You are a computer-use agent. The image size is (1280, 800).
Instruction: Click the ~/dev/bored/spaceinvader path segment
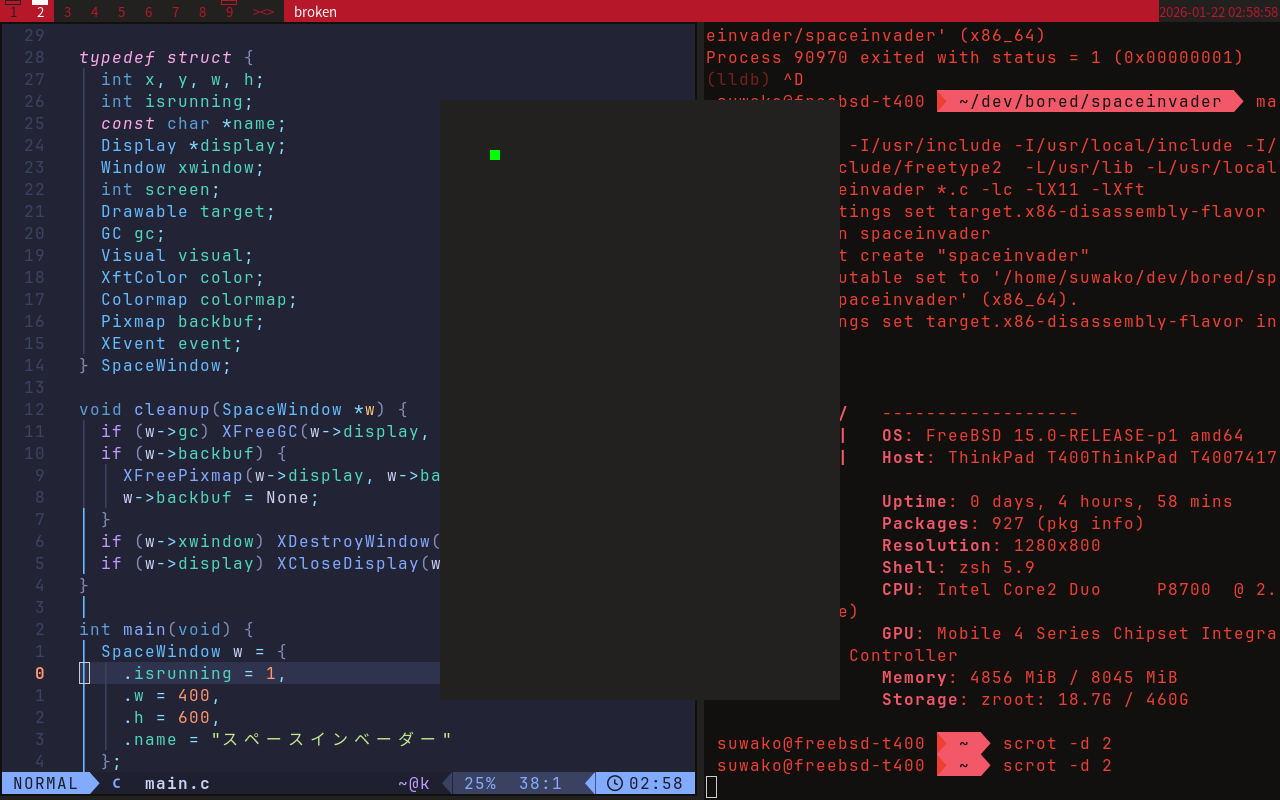1089,101
